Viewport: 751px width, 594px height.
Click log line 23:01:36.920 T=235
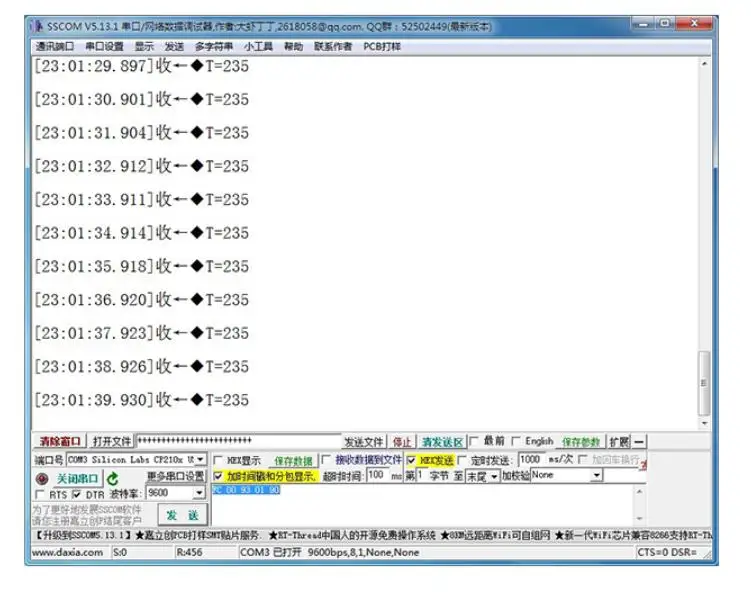tap(142, 300)
